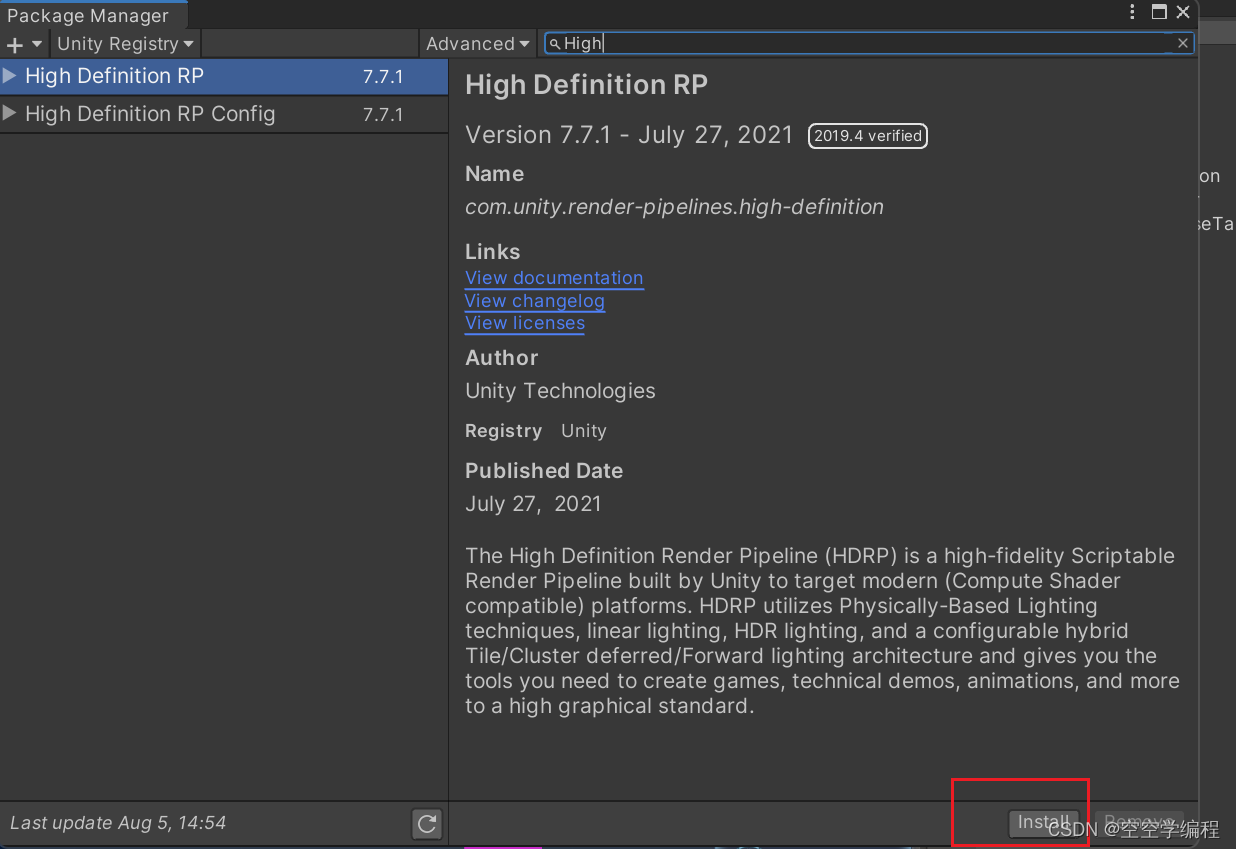Click the Install button

click(x=1043, y=822)
